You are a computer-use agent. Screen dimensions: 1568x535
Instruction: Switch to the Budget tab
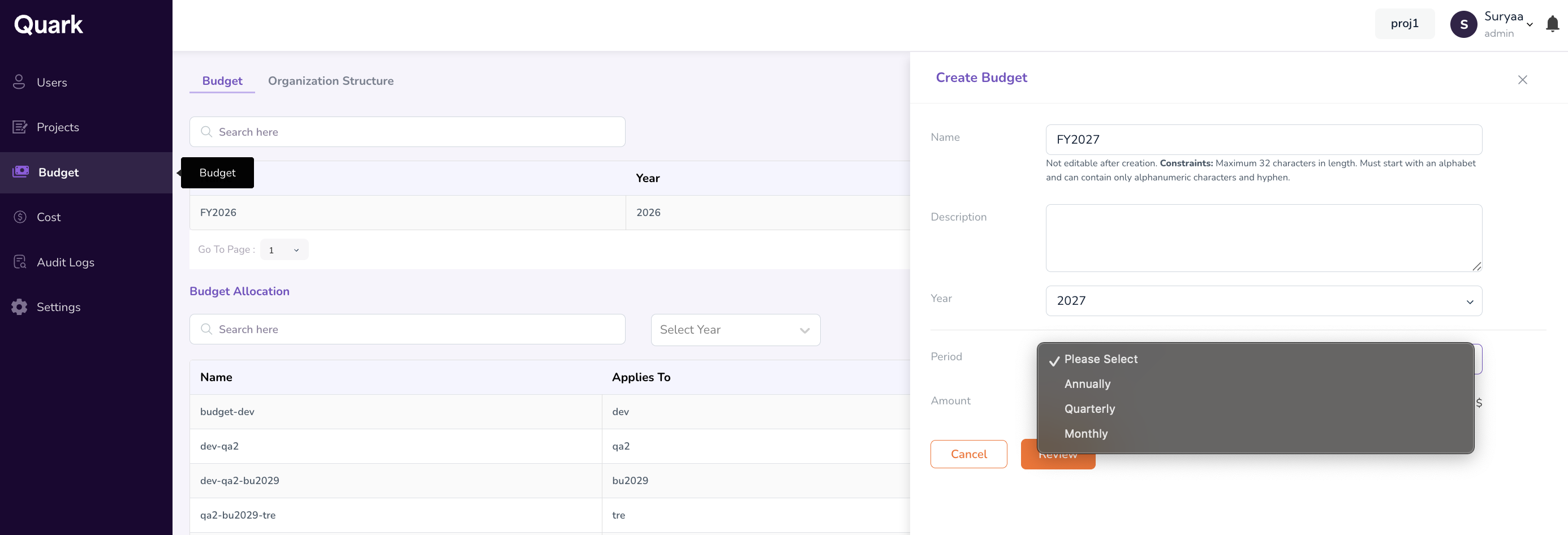222,81
